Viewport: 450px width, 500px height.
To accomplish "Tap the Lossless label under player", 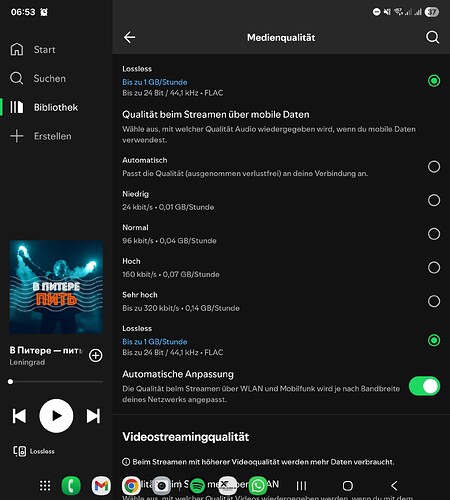I will (42, 451).
